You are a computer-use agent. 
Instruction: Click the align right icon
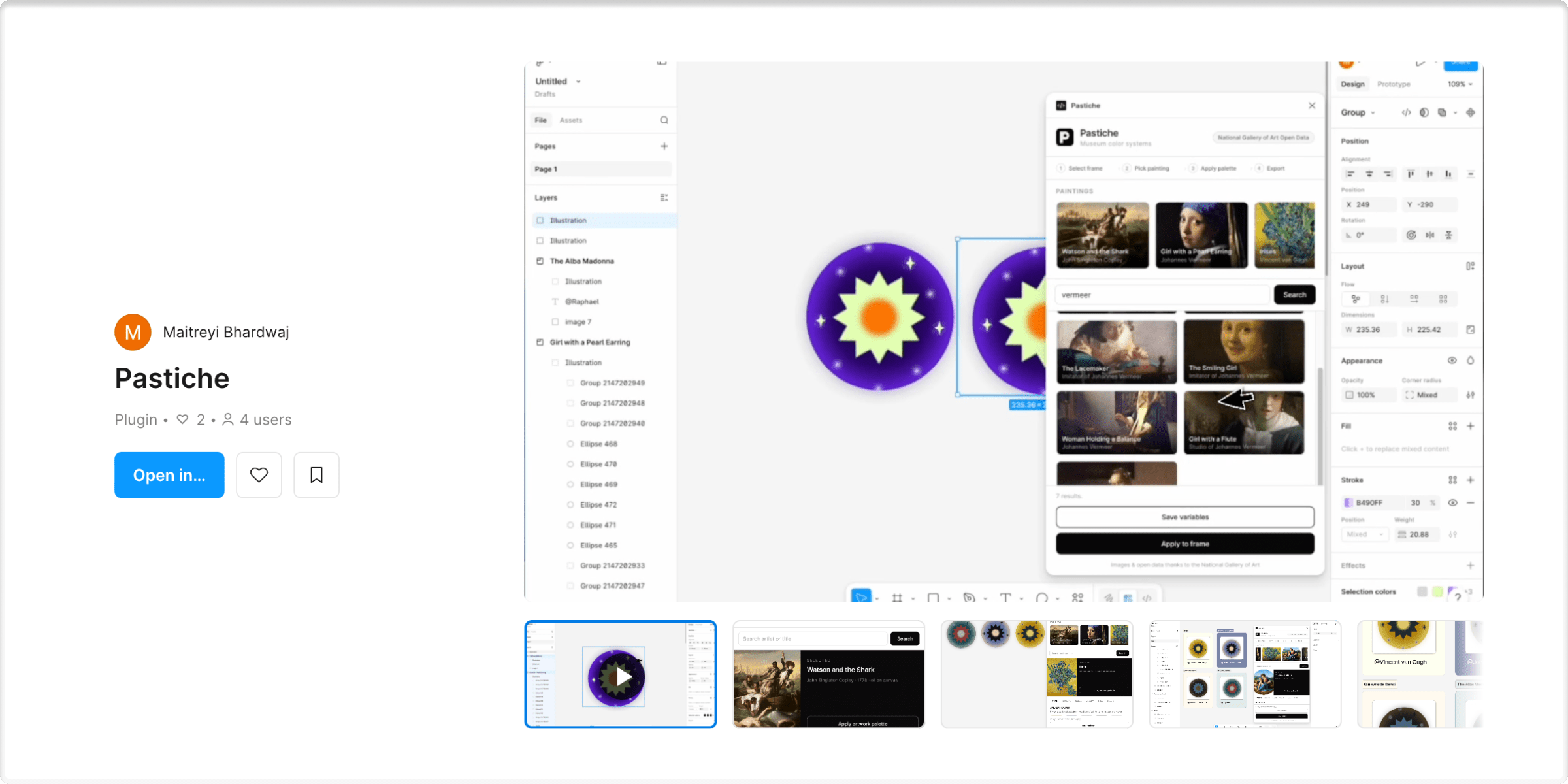[1388, 174]
